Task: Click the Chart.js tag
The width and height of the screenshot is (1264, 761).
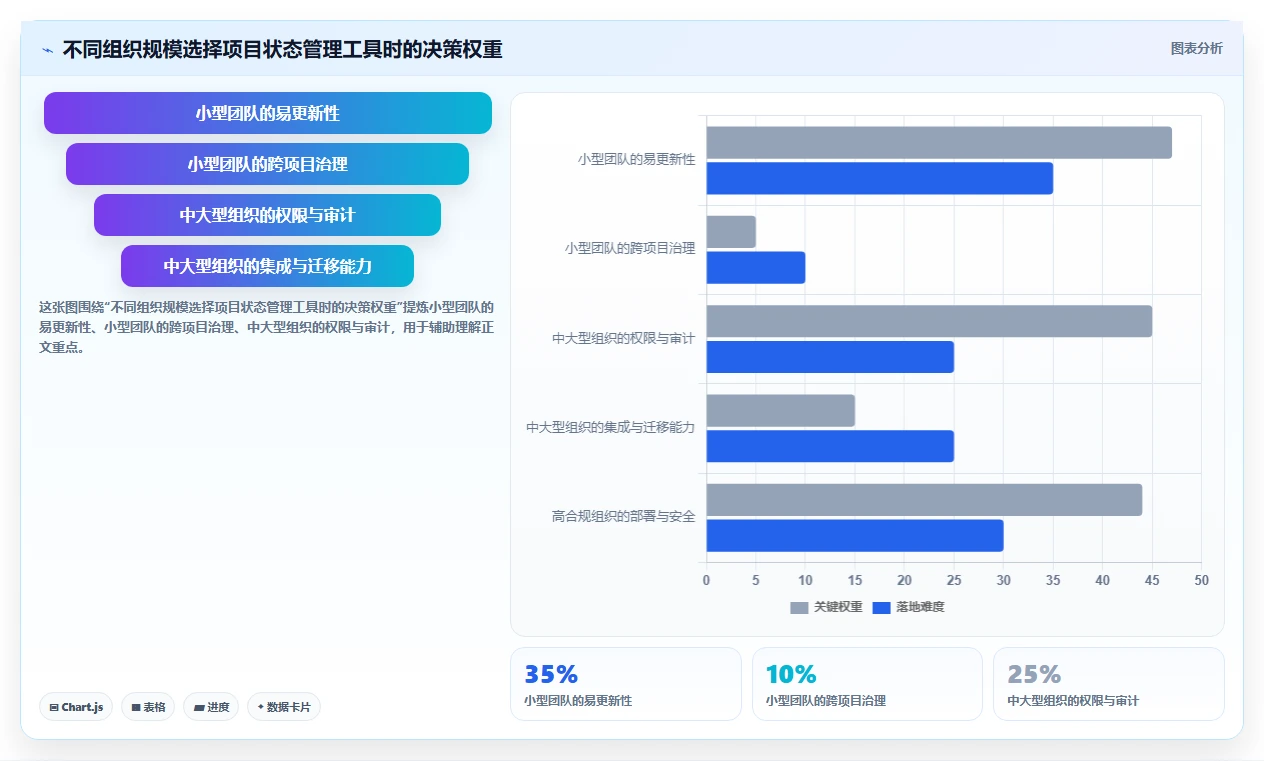Action: pyautogui.click(x=77, y=707)
